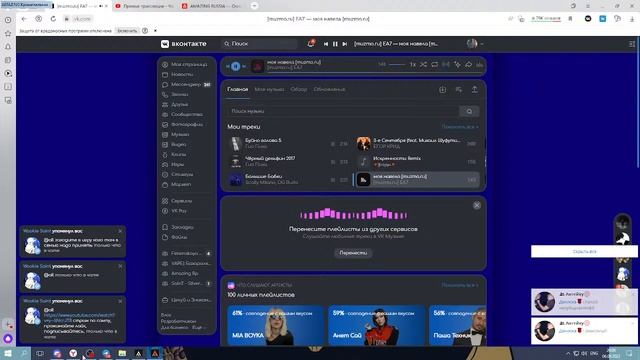The image size is (640, 360).
Task: Click the Перенести button
Action: [353, 253]
